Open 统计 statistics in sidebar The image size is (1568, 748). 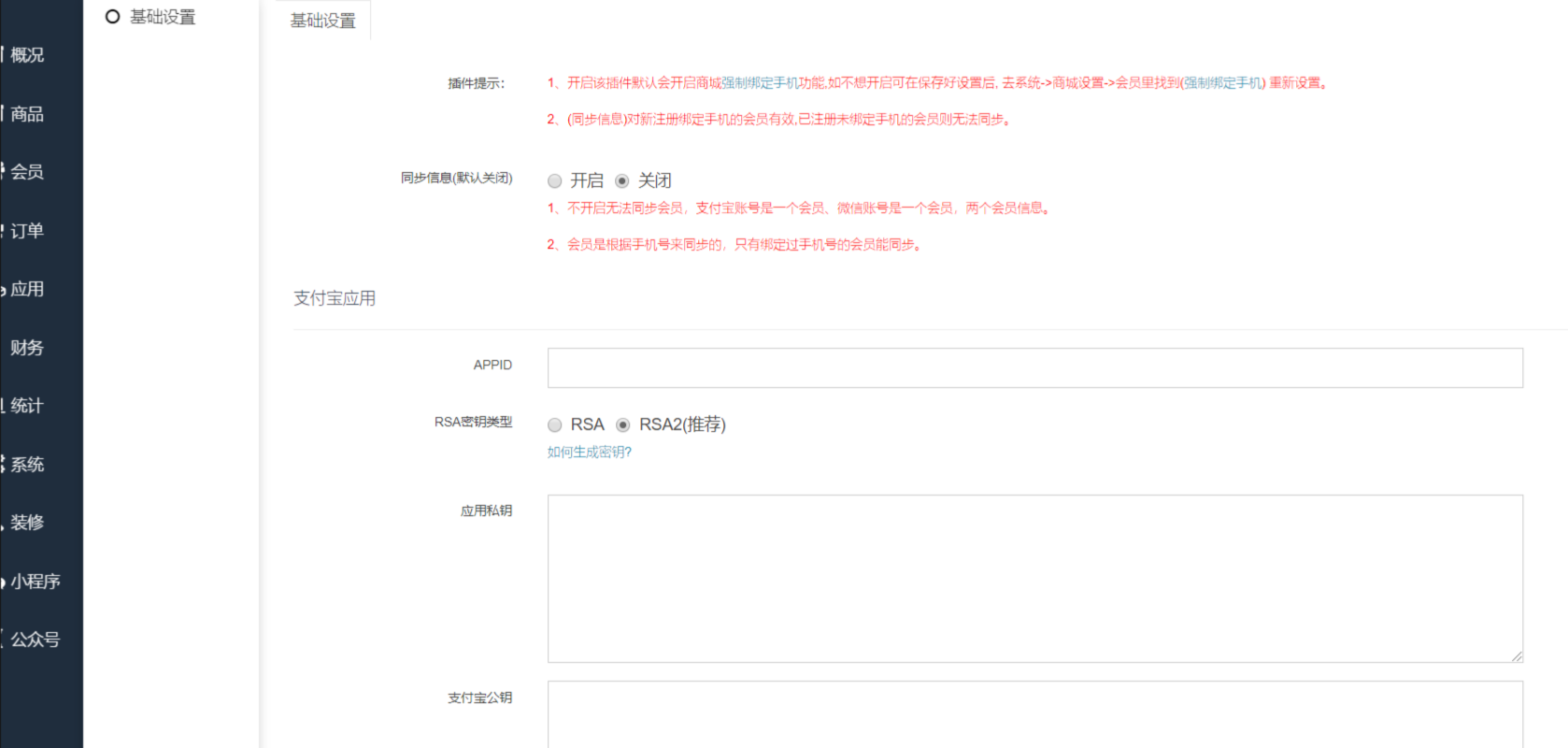point(27,406)
